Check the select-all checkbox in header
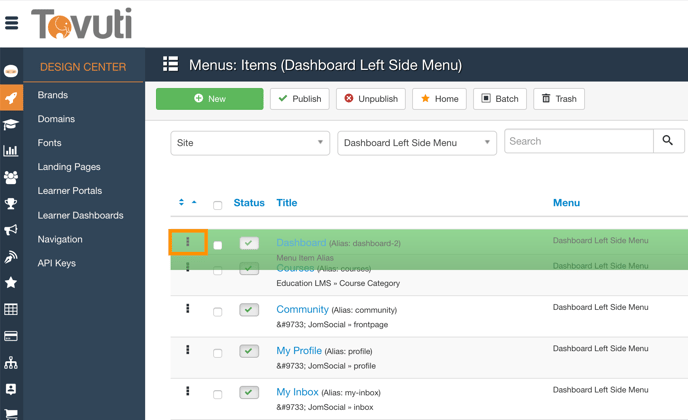Screen dimensions: 688x420 [x=217, y=204]
